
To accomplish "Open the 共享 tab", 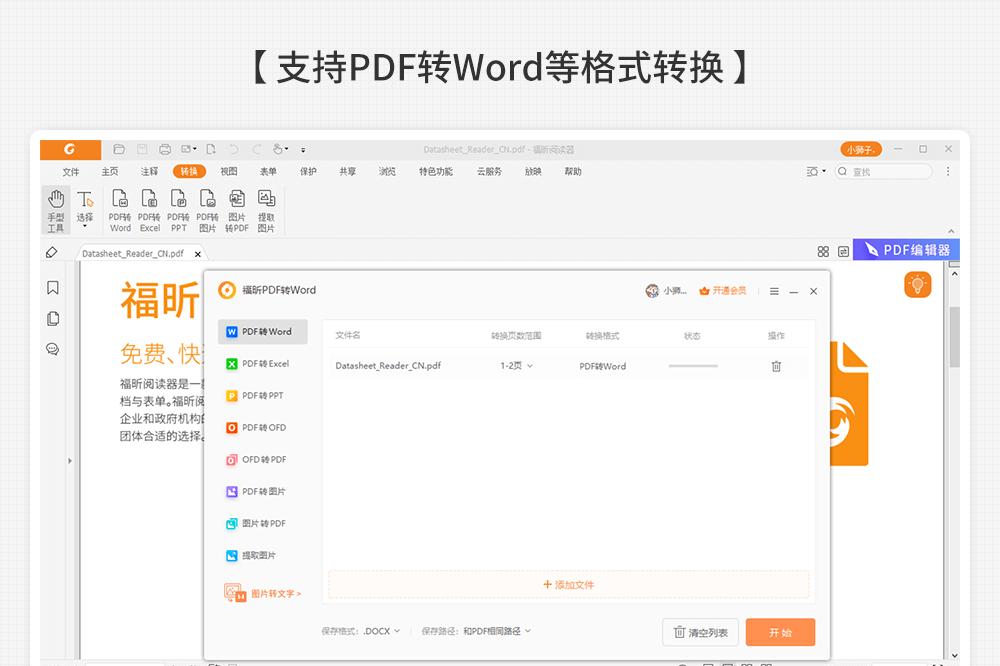I will 348,172.
